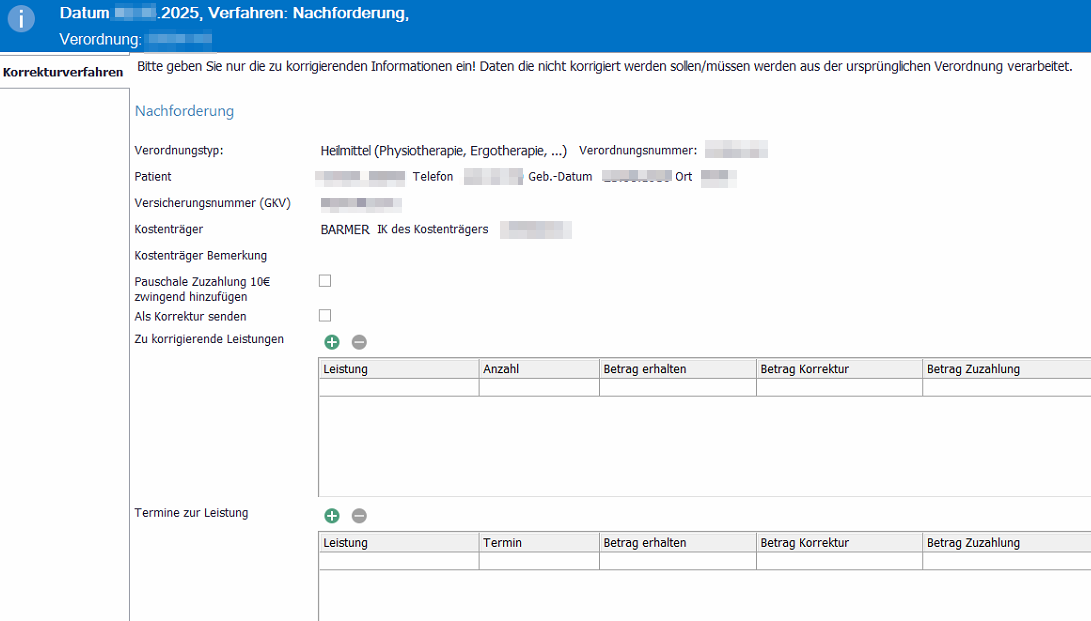Click the Versicherungsnummer (GKV) label
This screenshot has width=1091, height=621.
click(x=212, y=203)
